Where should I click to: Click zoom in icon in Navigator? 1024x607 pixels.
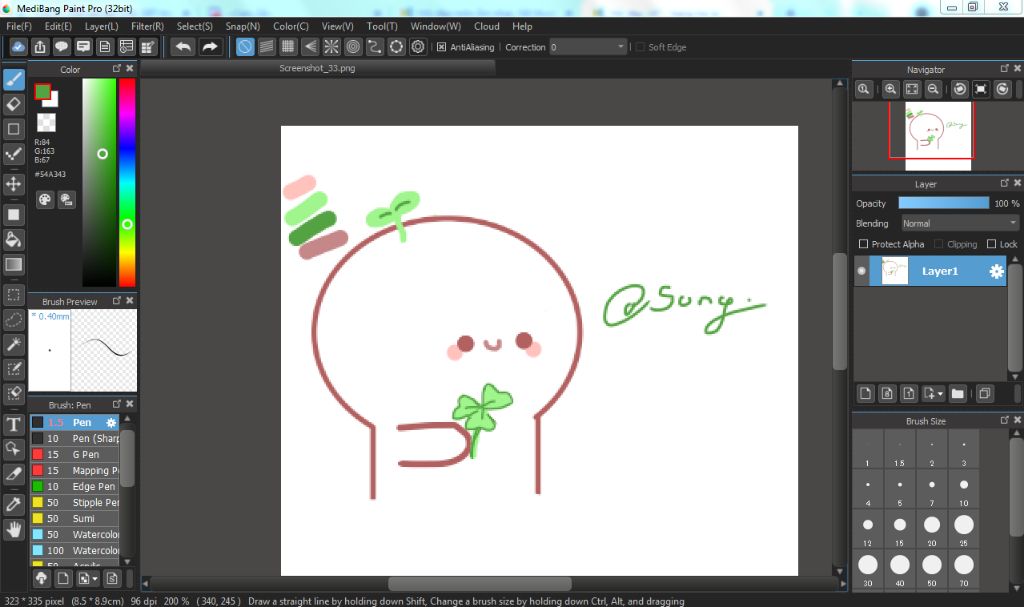pos(890,90)
